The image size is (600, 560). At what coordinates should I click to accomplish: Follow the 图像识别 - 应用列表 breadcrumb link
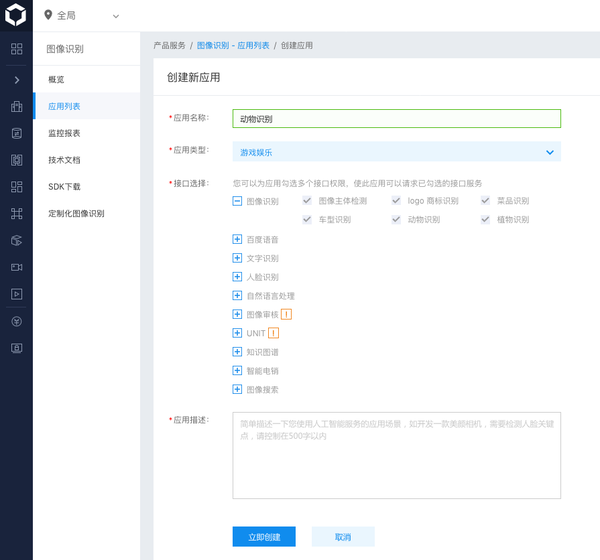233,46
